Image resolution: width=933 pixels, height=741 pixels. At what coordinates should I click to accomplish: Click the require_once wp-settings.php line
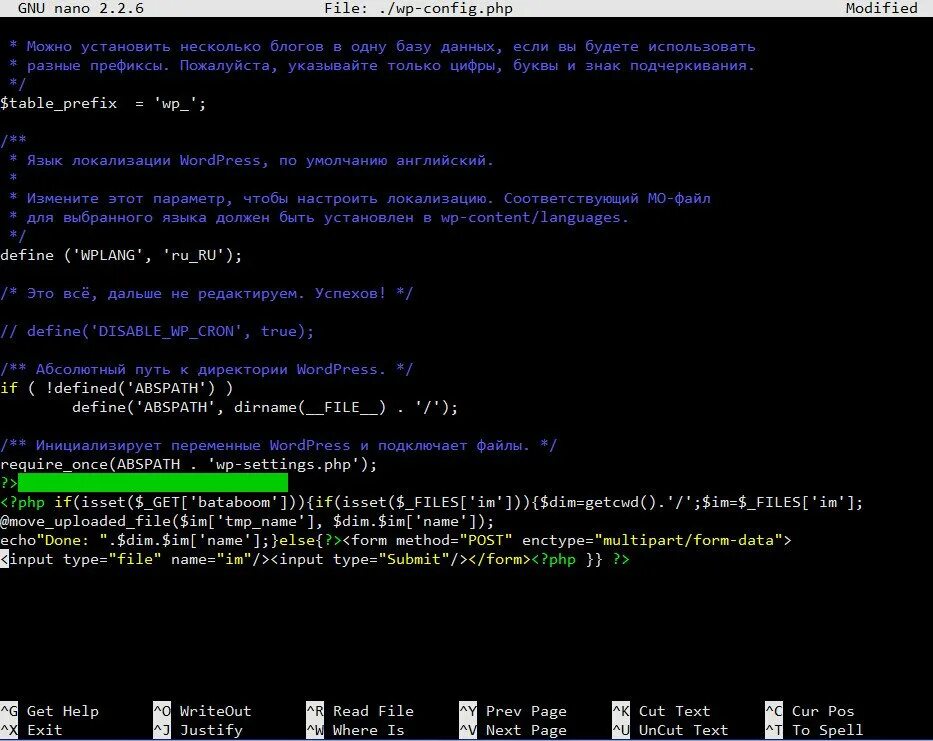[x=189, y=464]
